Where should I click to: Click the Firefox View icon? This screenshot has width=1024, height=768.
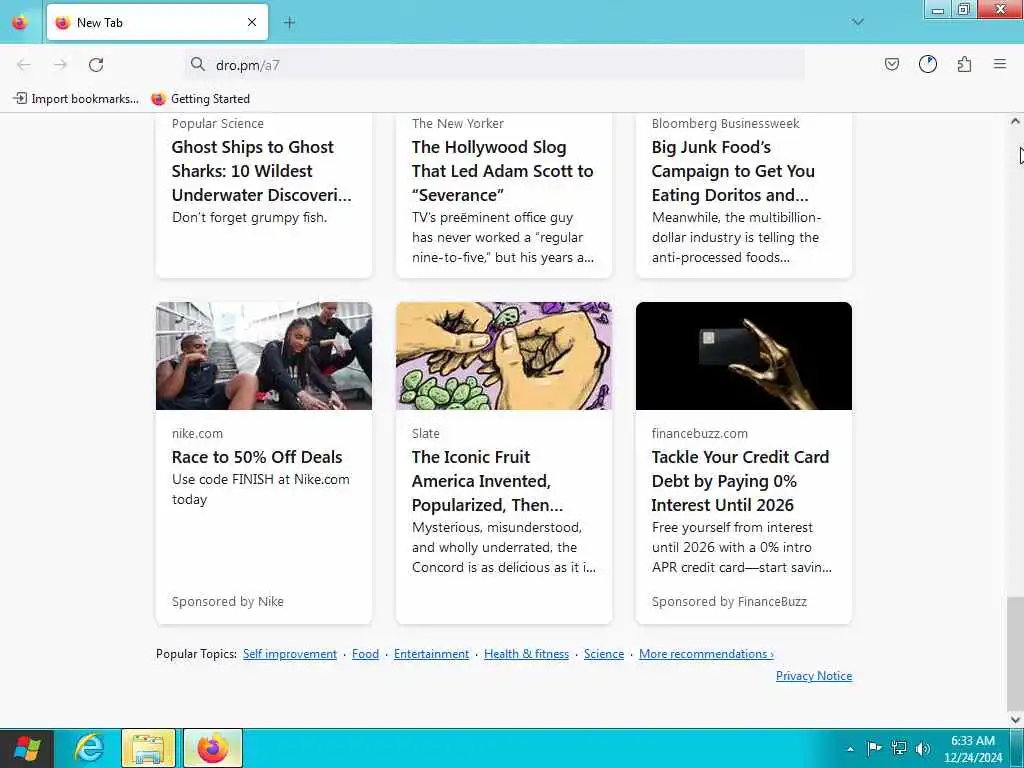[x=20, y=22]
